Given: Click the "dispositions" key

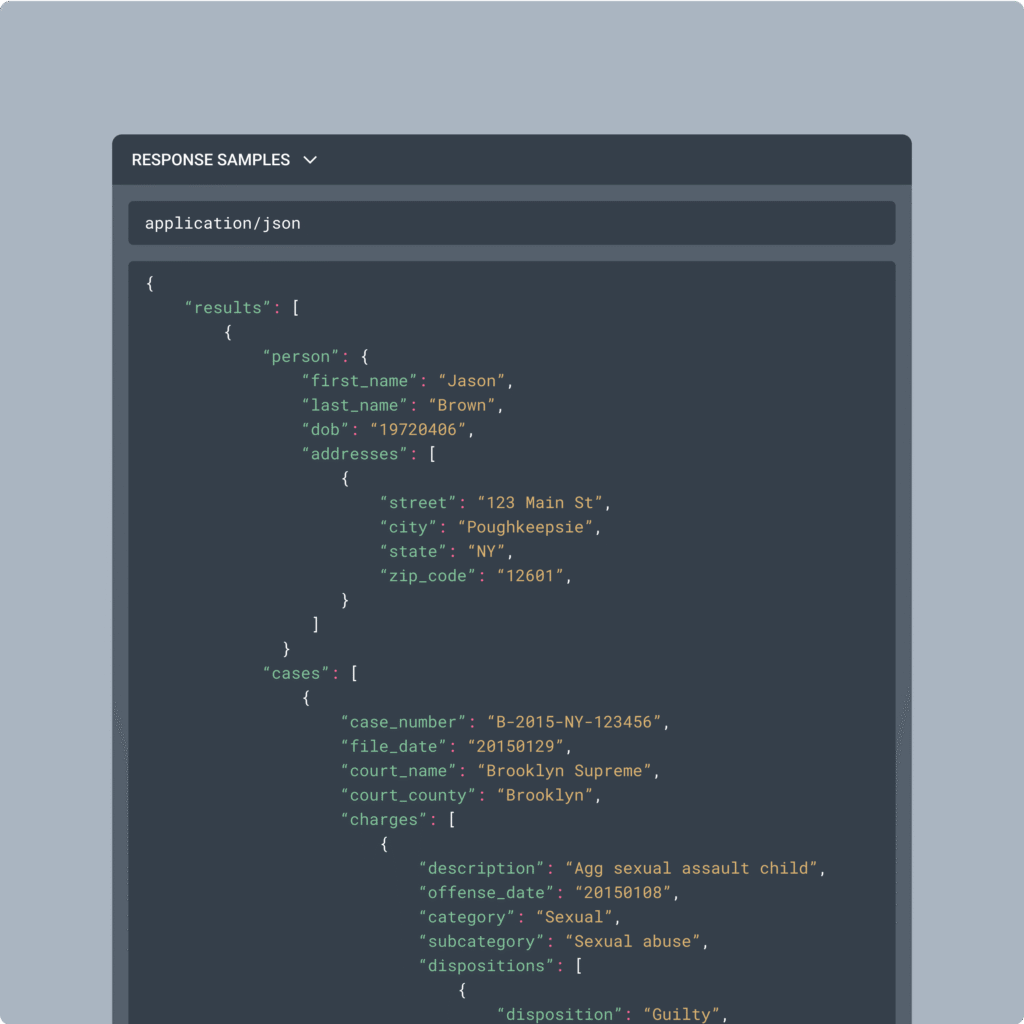Looking at the screenshot, I should pos(486,966).
